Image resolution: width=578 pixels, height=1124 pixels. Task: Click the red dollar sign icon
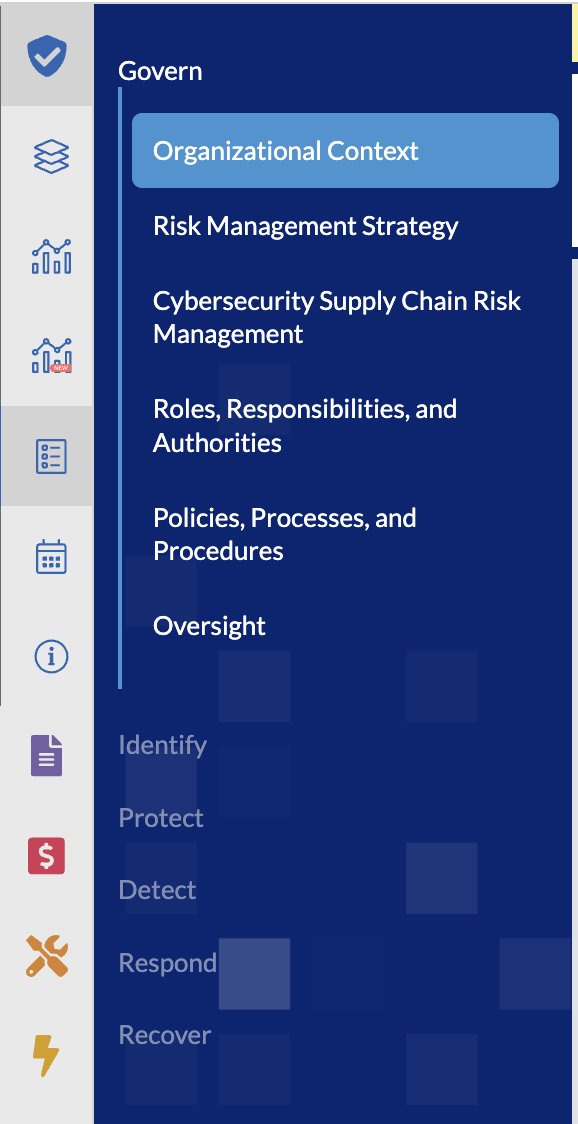[47, 856]
